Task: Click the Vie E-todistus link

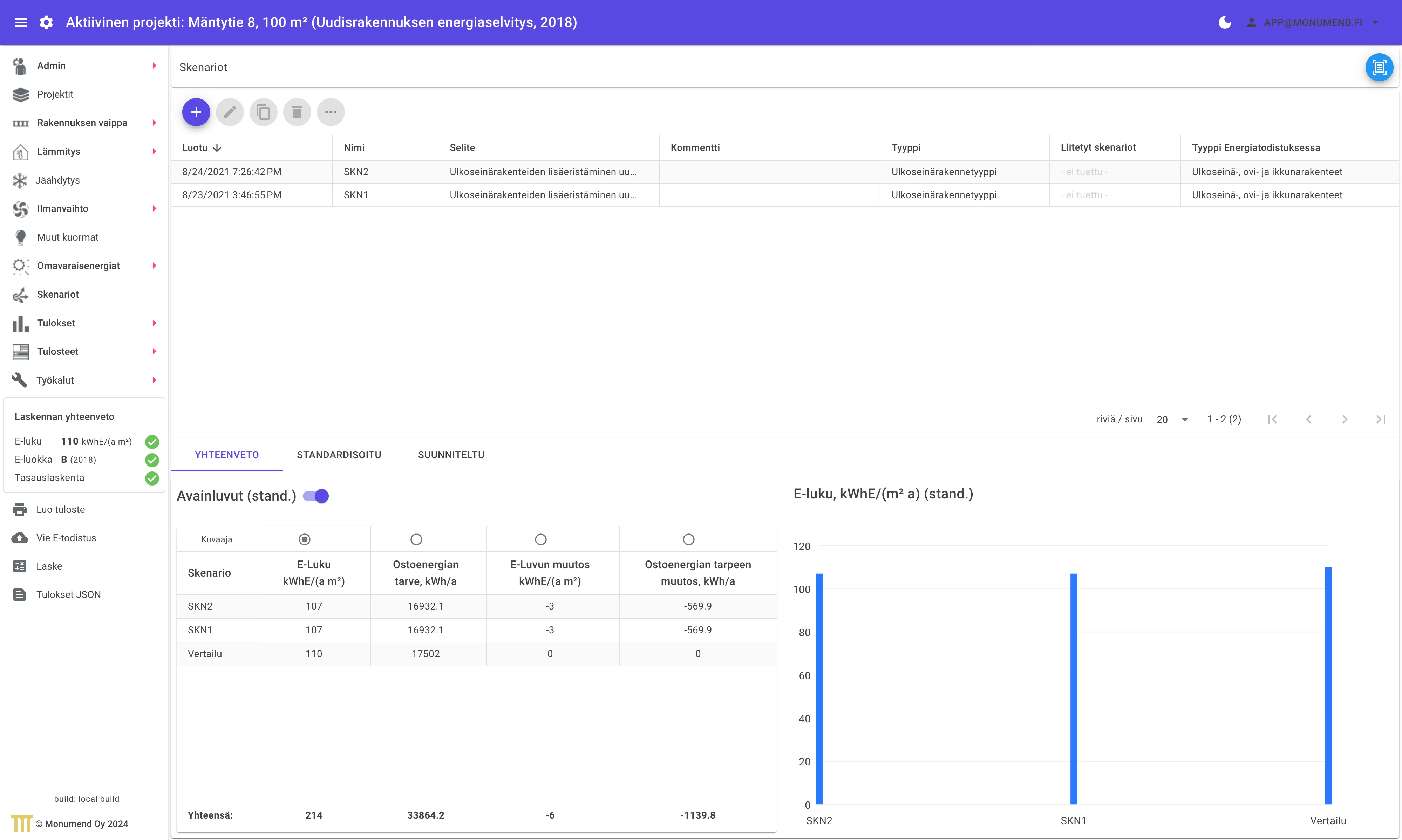Action: coord(66,538)
